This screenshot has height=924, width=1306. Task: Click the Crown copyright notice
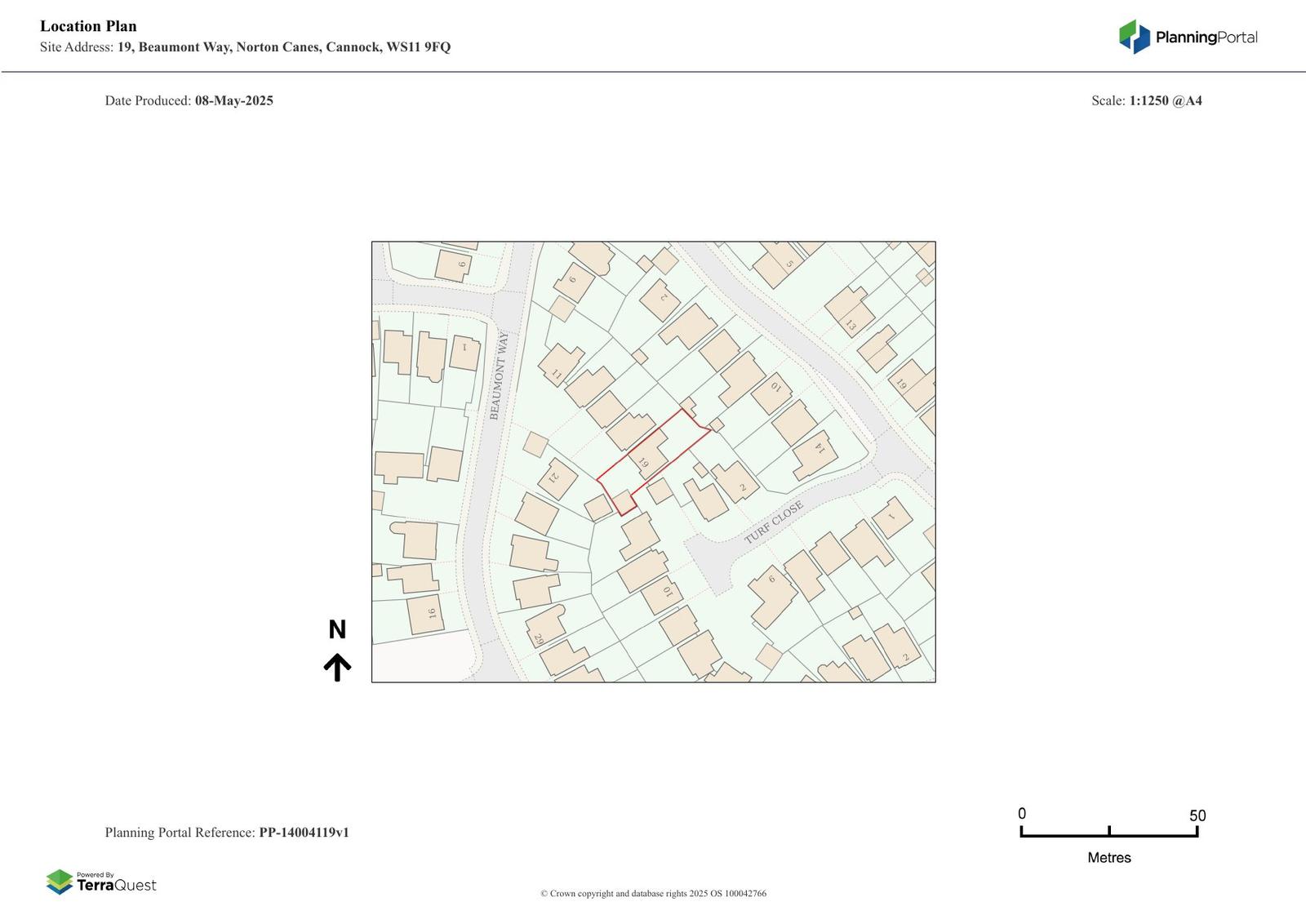tap(653, 894)
